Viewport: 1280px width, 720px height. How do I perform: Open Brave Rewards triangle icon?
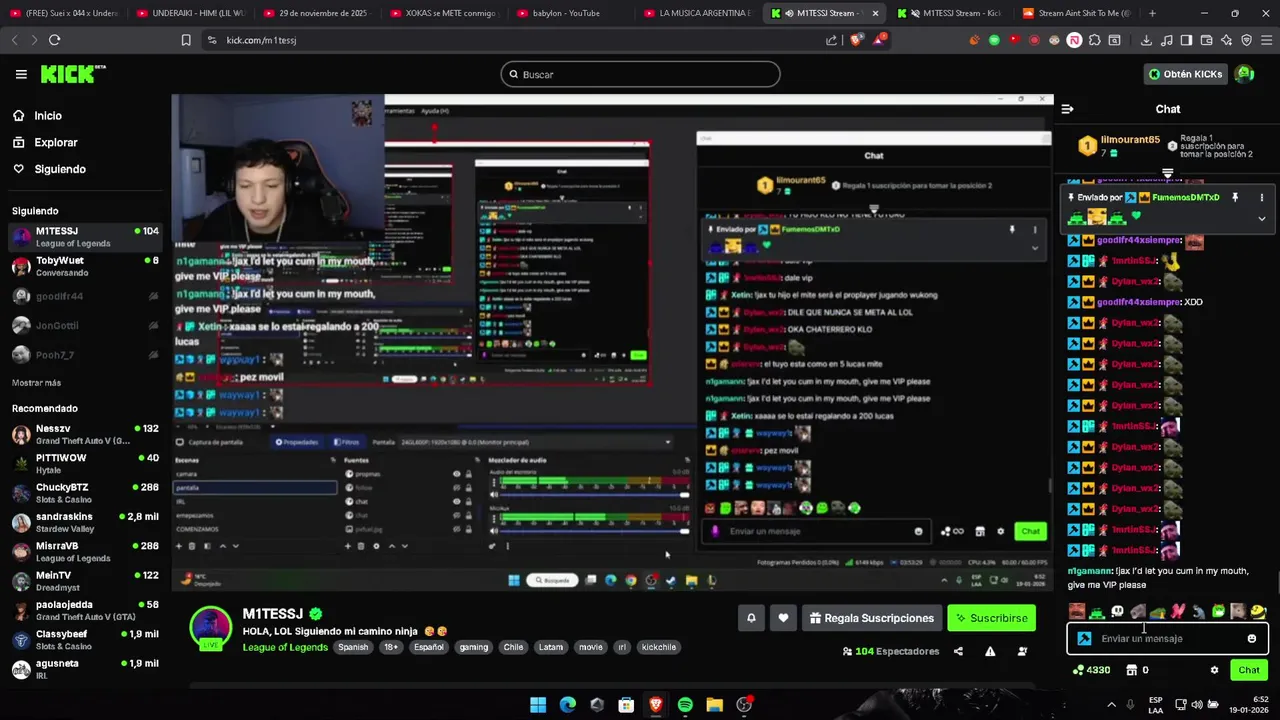point(879,40)
